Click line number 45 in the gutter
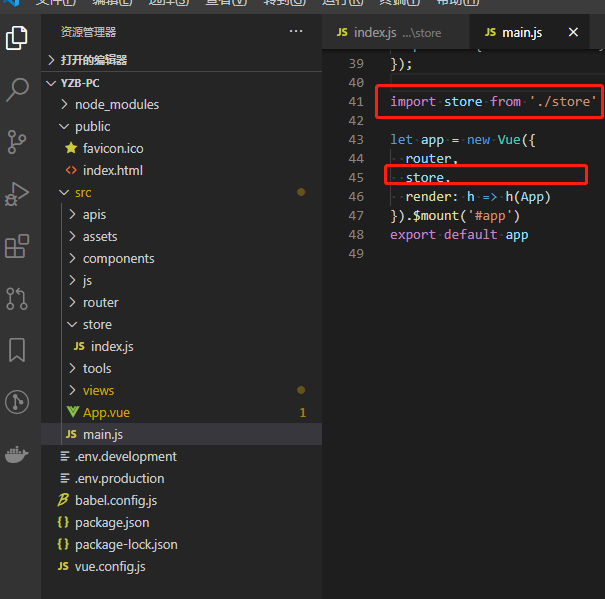This screenshot has height=599, width=605. (356, 177)
